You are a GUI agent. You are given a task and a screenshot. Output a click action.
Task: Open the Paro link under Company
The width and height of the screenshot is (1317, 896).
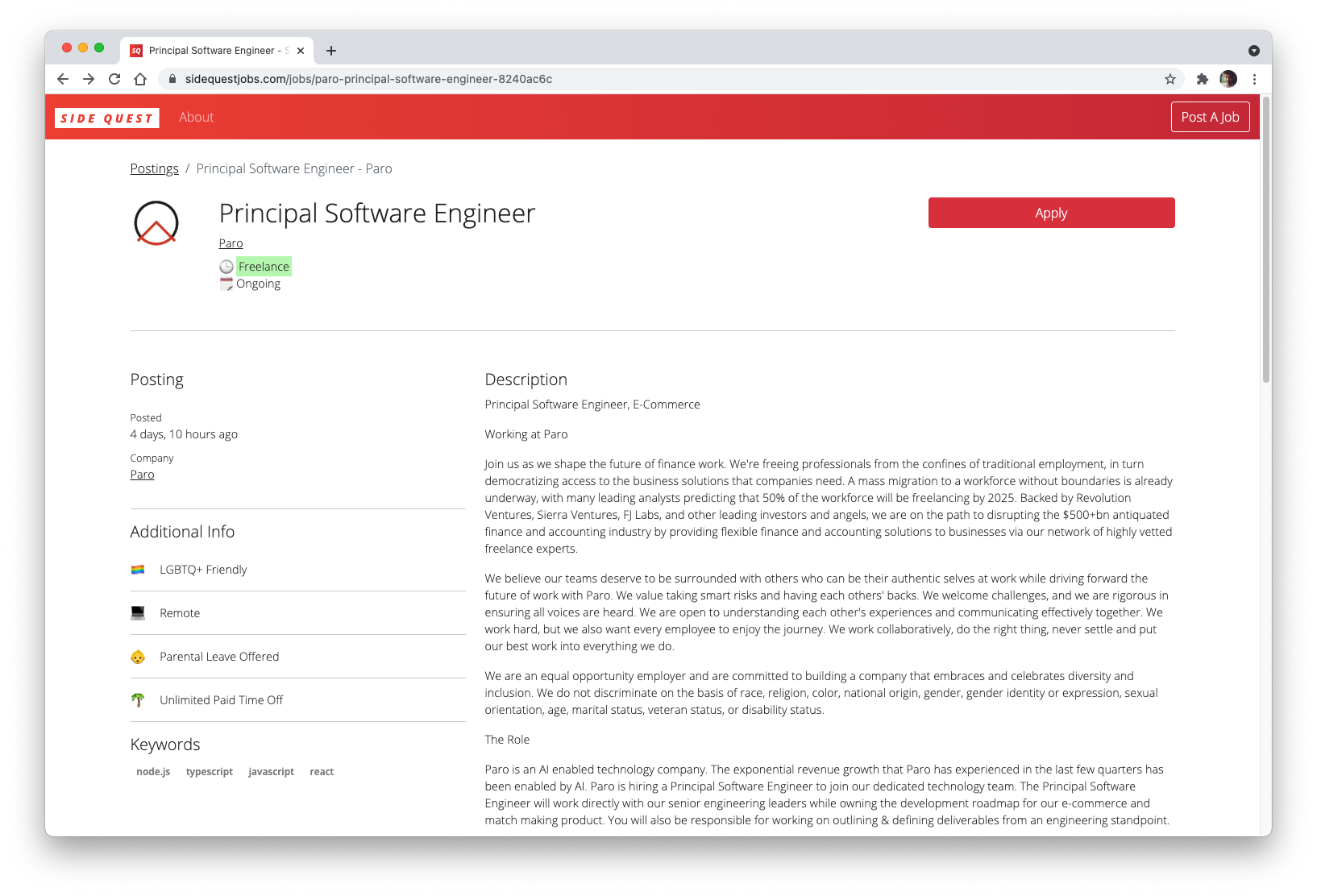click(x=143, y=475)
